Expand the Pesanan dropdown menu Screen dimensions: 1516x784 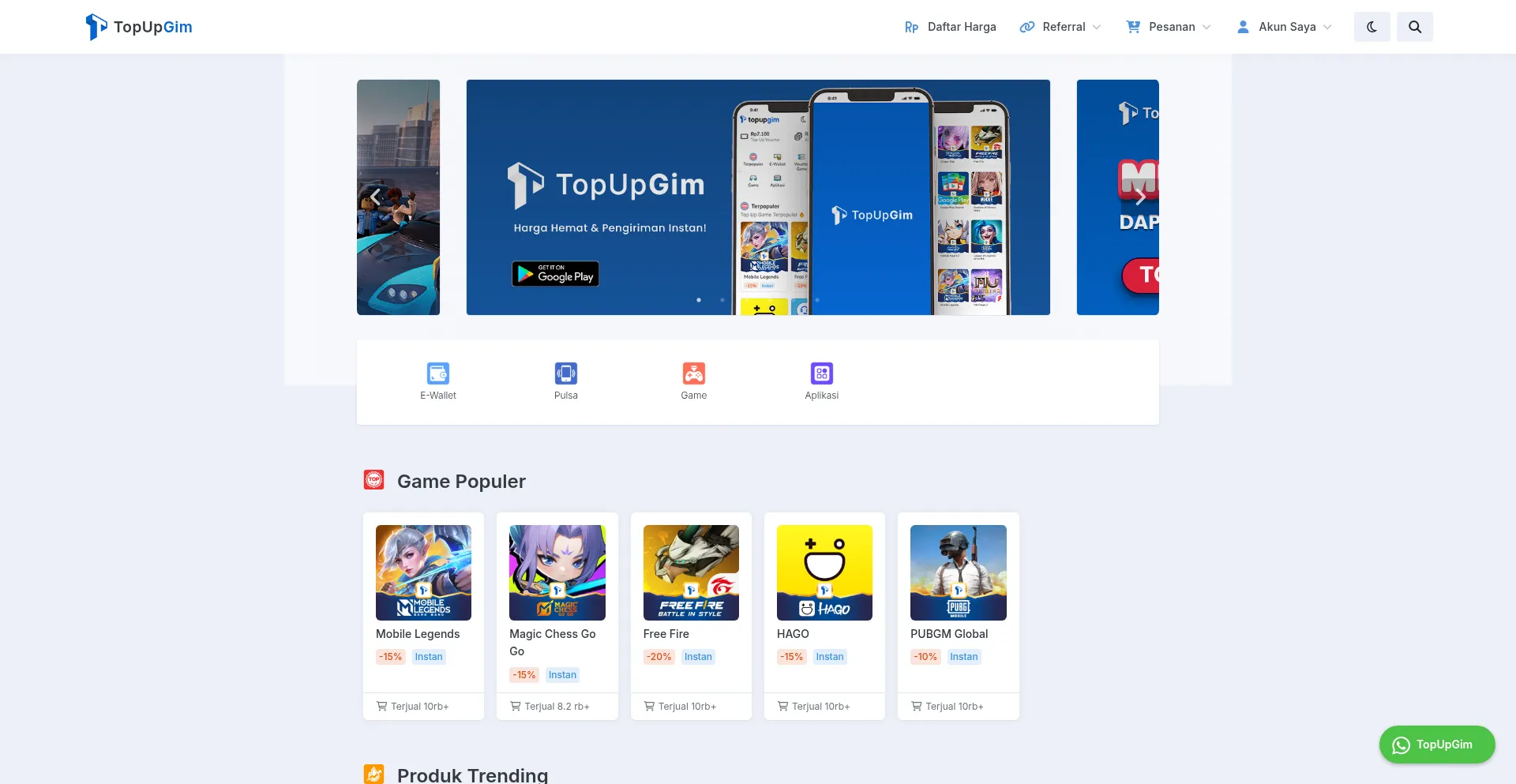click(x=1168, y=27)
